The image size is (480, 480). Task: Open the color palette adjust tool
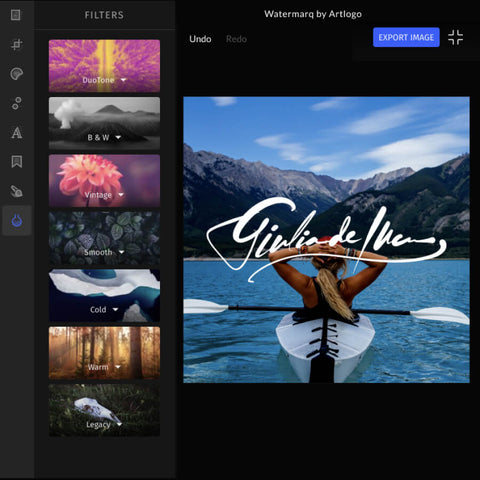[x=16, y=74]
